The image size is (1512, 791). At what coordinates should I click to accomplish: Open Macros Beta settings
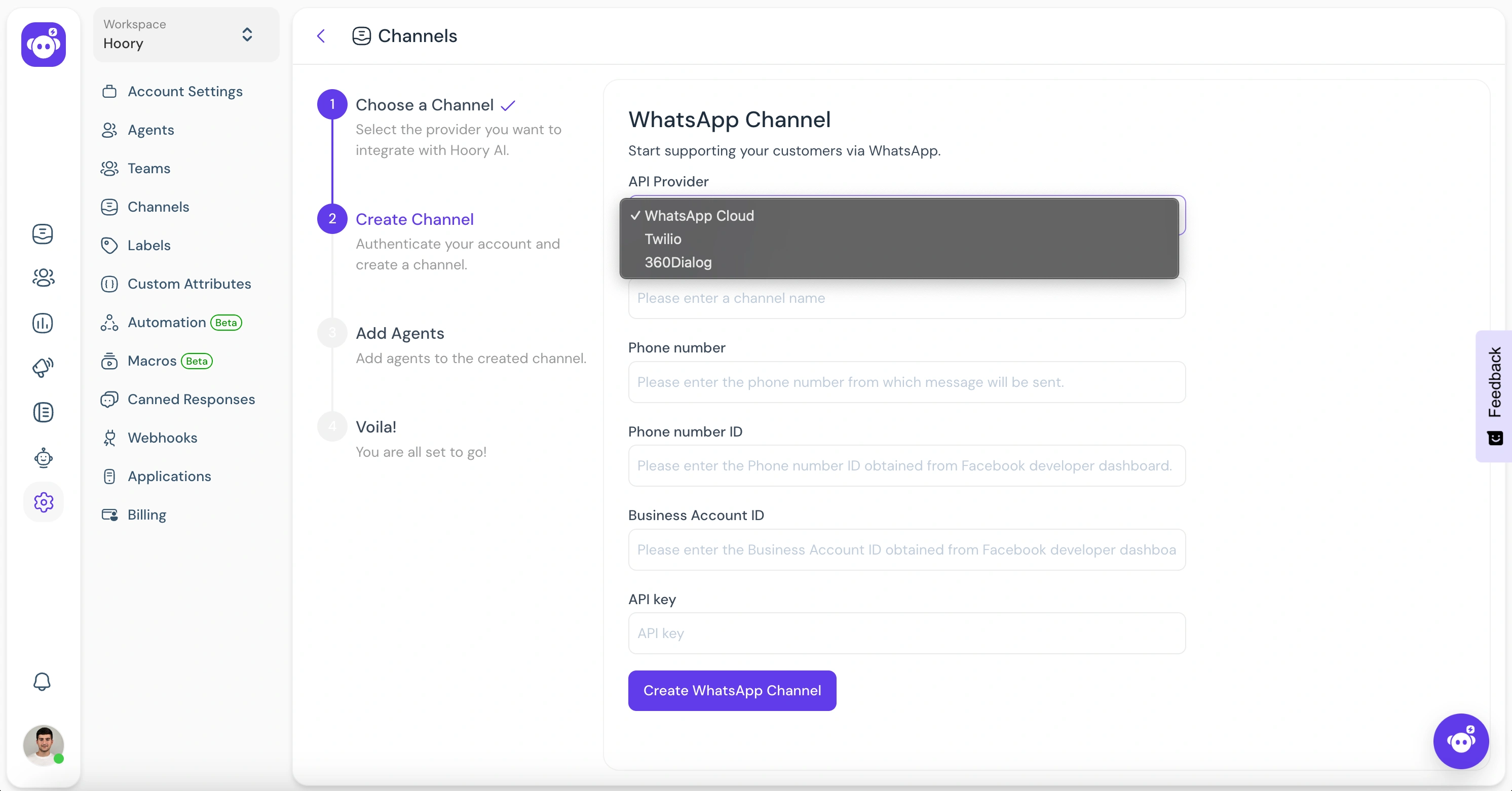click(170, 361)
